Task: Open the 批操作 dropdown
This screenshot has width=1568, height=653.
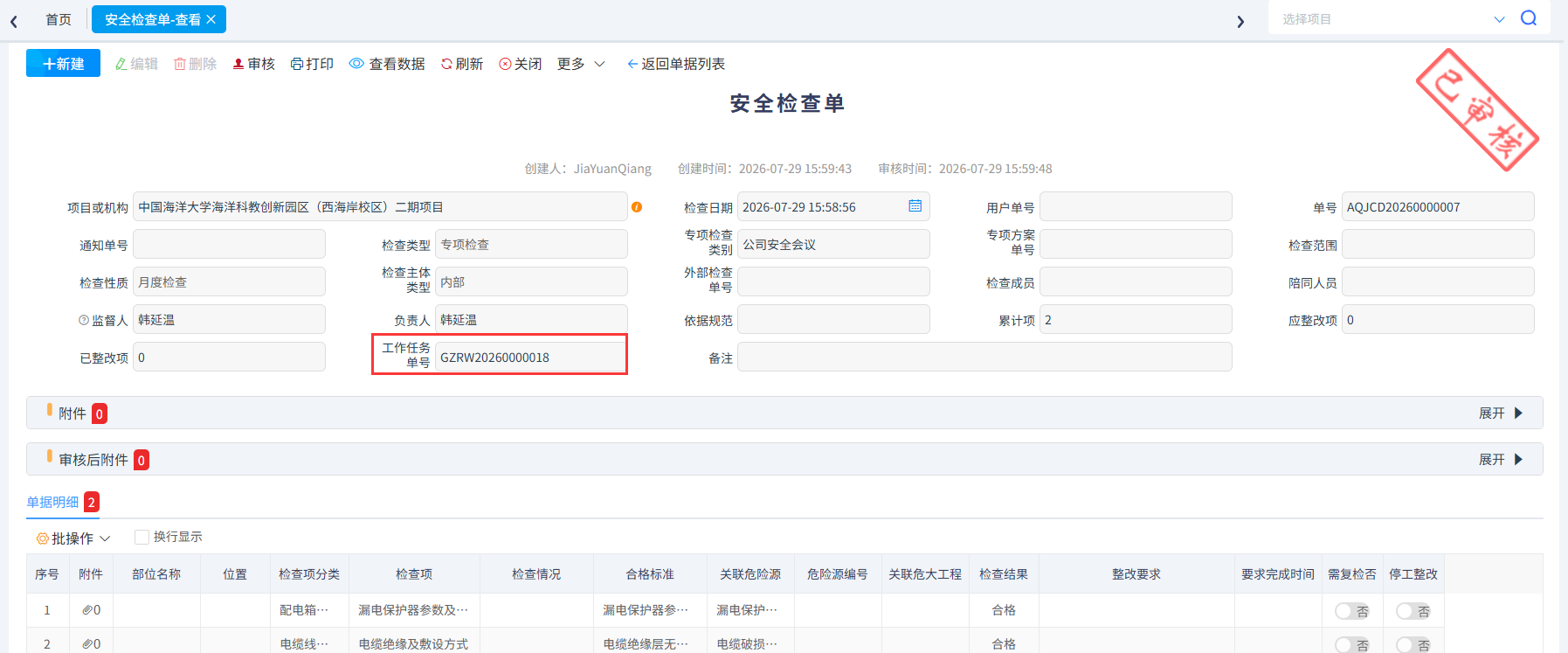Action: point(73,538)
